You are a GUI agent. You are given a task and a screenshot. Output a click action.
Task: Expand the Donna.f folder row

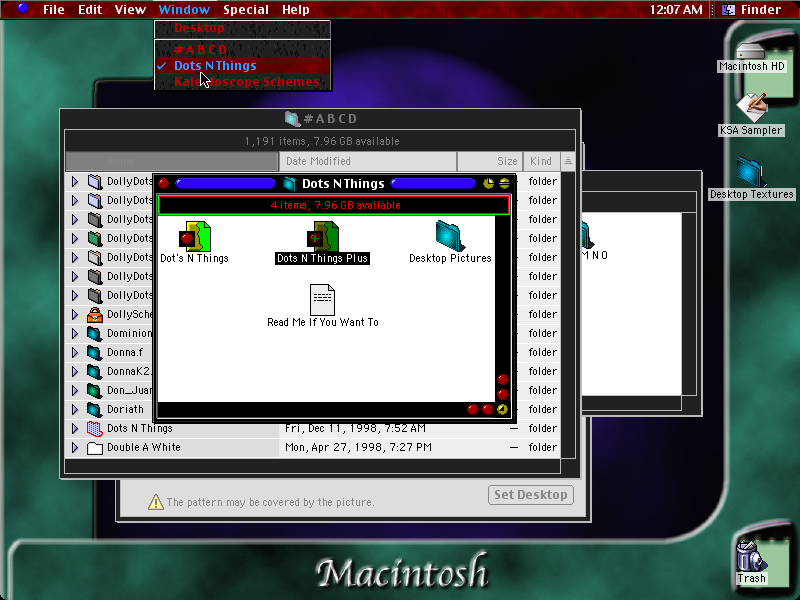[x=75, y=352]
